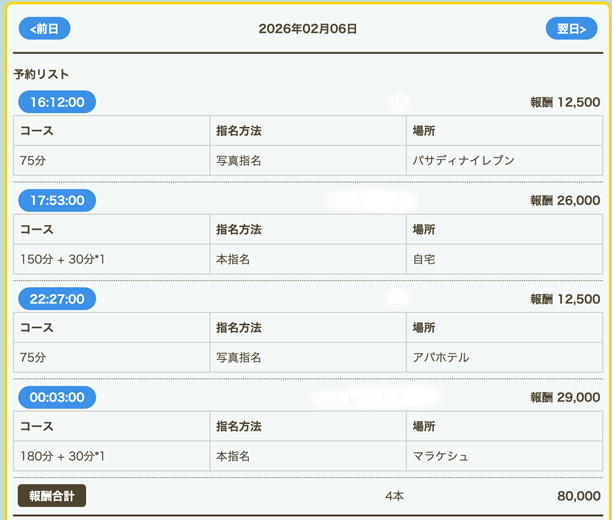Open the 17:53:00 reservation time badge
Screen dimensions: 612x520
[x=57, y=201]
